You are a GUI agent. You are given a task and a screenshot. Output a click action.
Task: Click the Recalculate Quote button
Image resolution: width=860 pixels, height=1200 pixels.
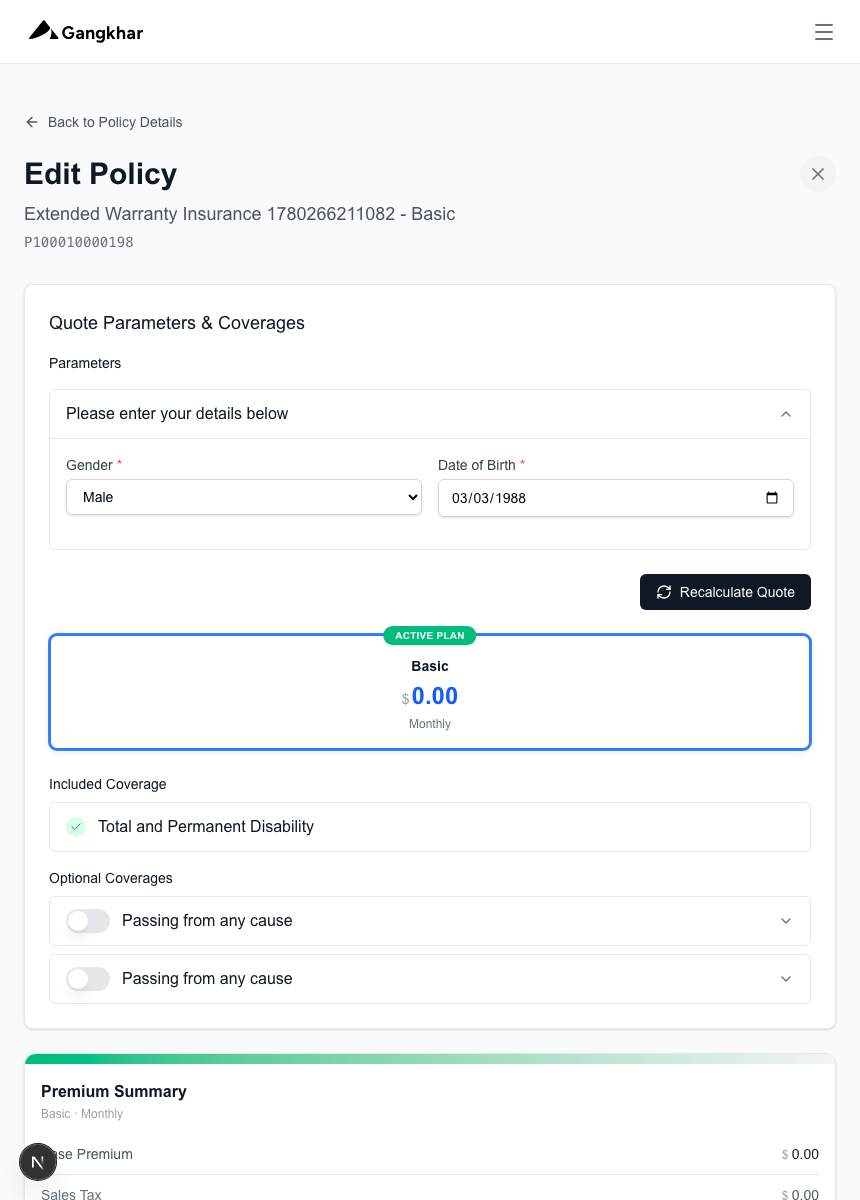click(725, 592)
